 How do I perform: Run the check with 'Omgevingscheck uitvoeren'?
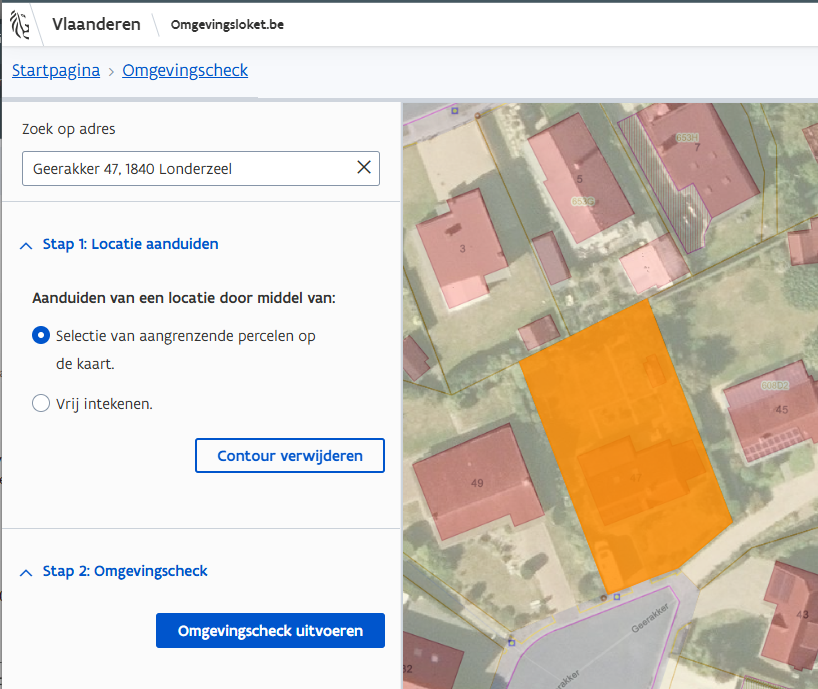pos(270,630)
